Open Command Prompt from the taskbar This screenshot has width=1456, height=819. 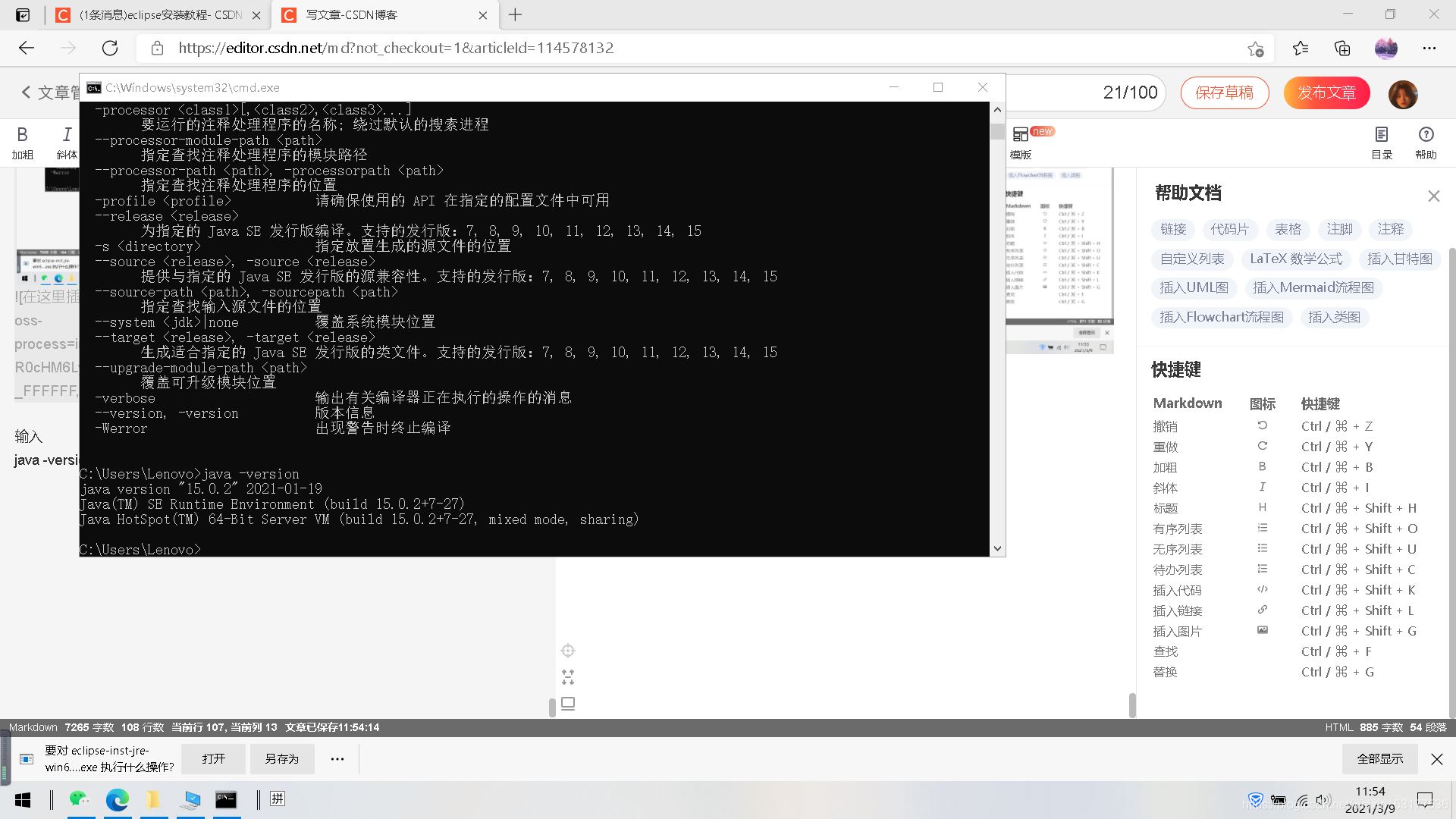[226, 799]
